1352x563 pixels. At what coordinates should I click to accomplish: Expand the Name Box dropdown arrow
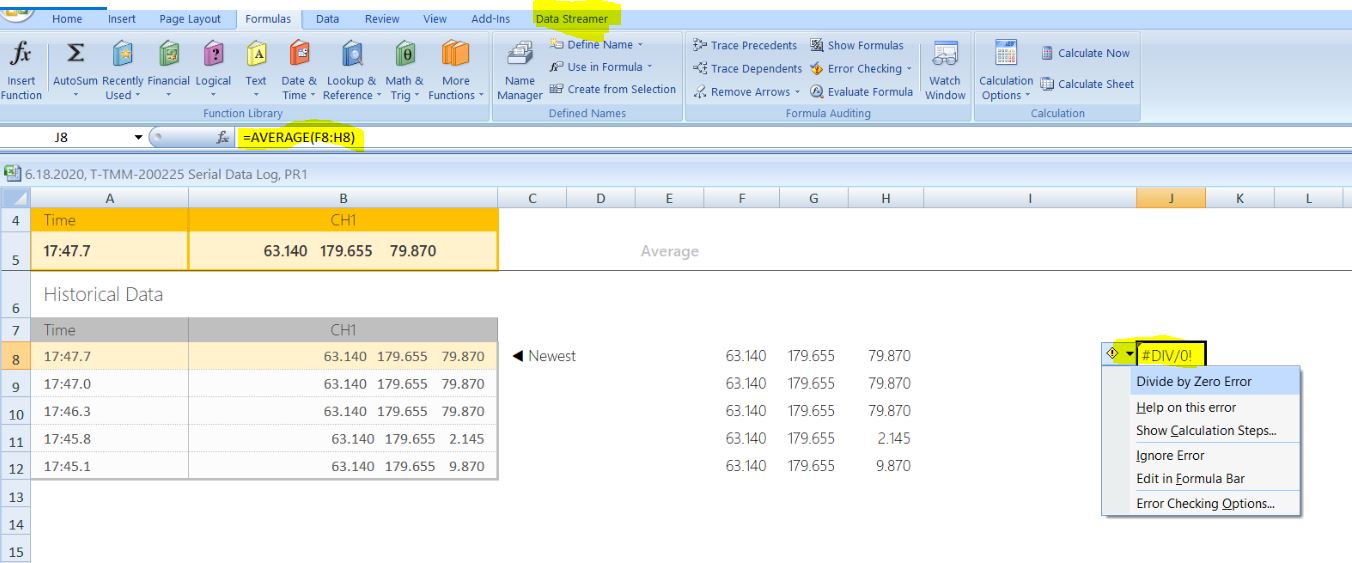point(138,138)
